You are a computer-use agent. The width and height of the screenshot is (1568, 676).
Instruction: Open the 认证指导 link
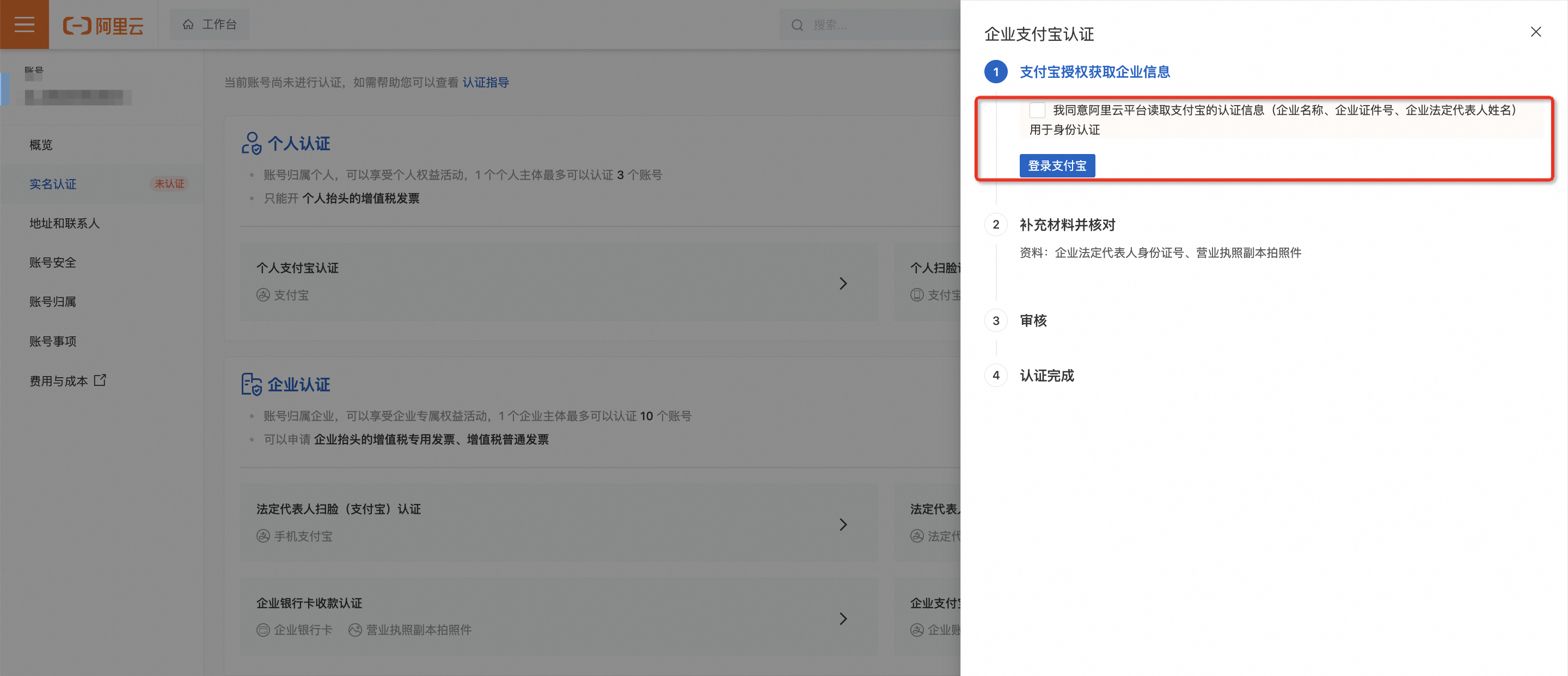point(485,82)
